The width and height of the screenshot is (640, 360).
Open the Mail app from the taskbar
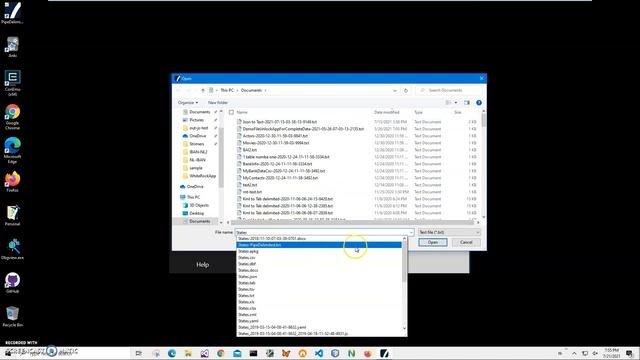point(237,353)
